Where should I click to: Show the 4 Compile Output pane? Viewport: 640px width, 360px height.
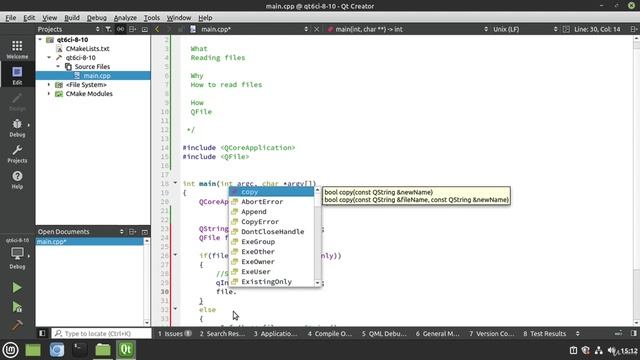point(330,333)
